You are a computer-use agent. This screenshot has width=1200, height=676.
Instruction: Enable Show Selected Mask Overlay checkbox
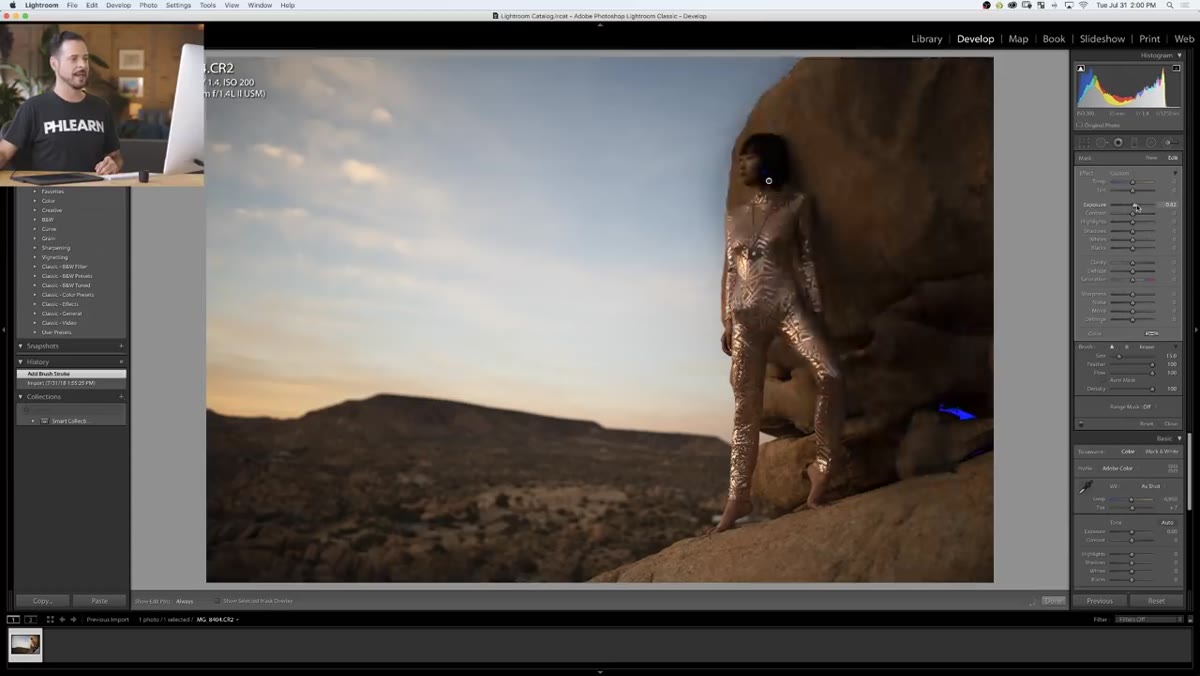pos(217,601)
